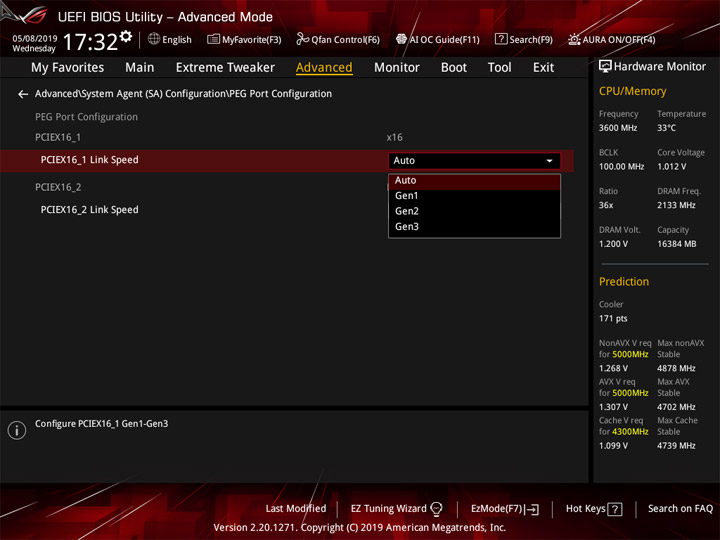Click the 2133 MHz DRAM frequency
This screenshot has height=540, width=720.
pyautogui.click(x=676, y=205)
